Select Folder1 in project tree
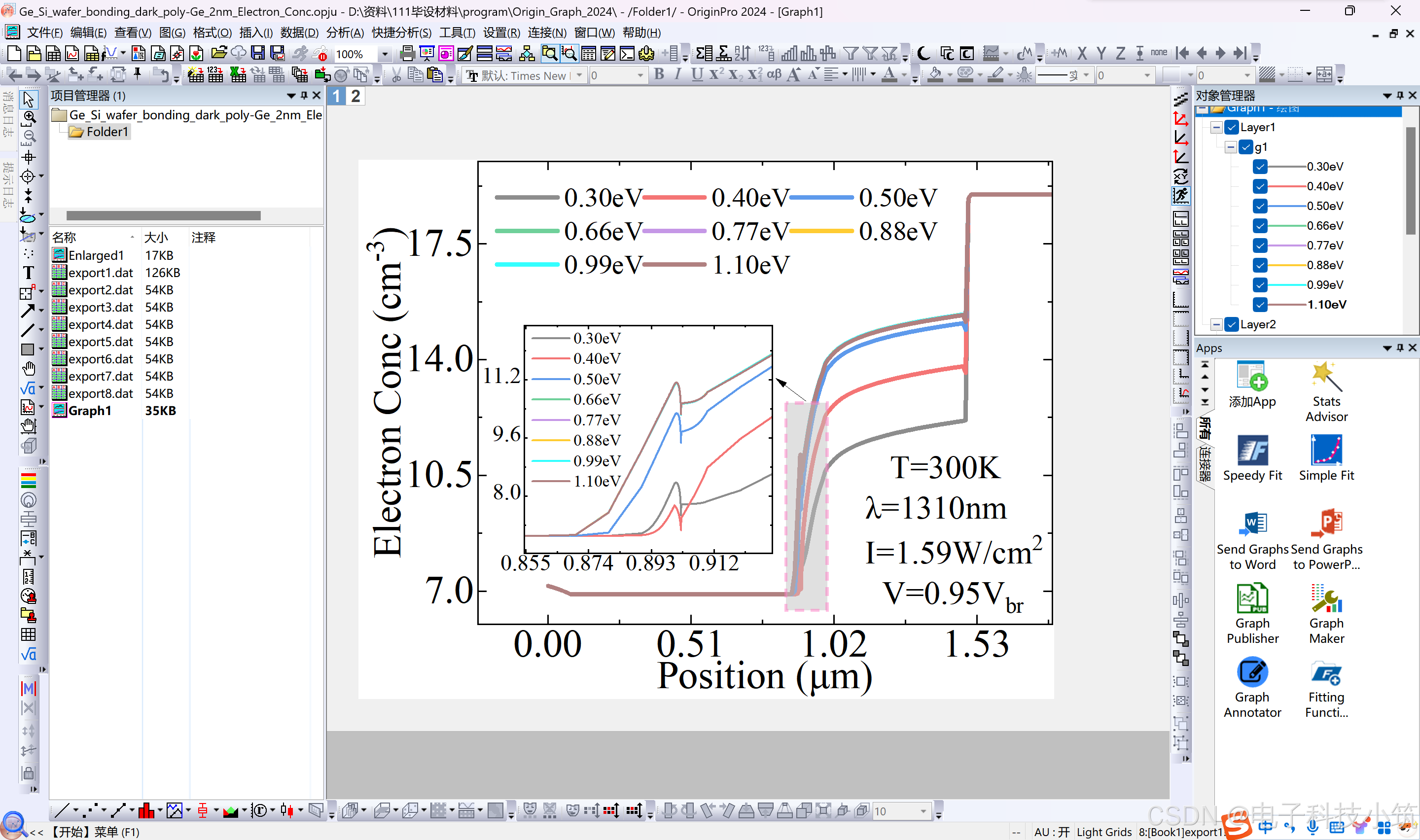The height and width of the screenshot is (840, 1420). pos(106,132)
